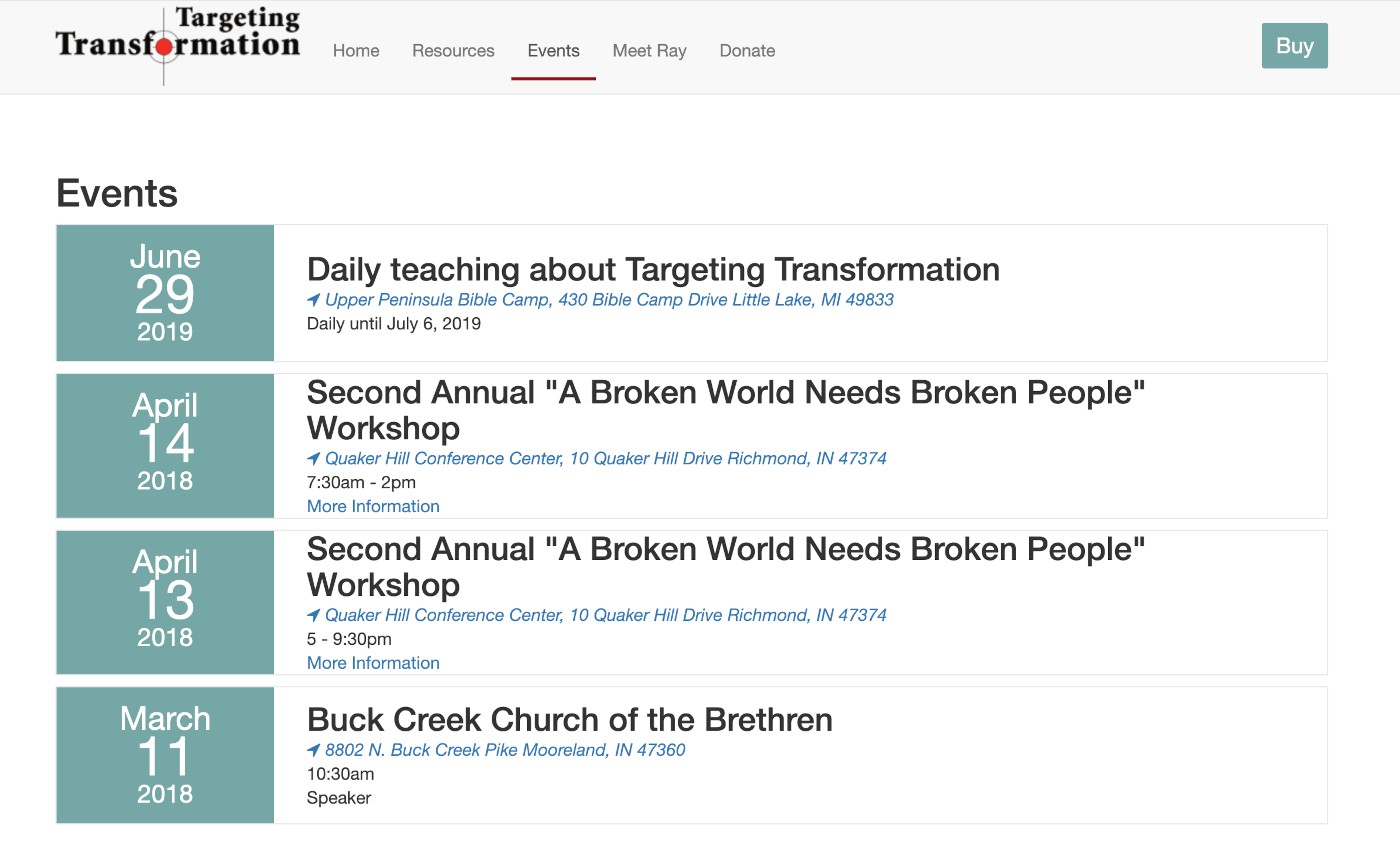
Task: Click the April 14 2018 date tile
Action: pyautogui.click(x=165, y=445)
